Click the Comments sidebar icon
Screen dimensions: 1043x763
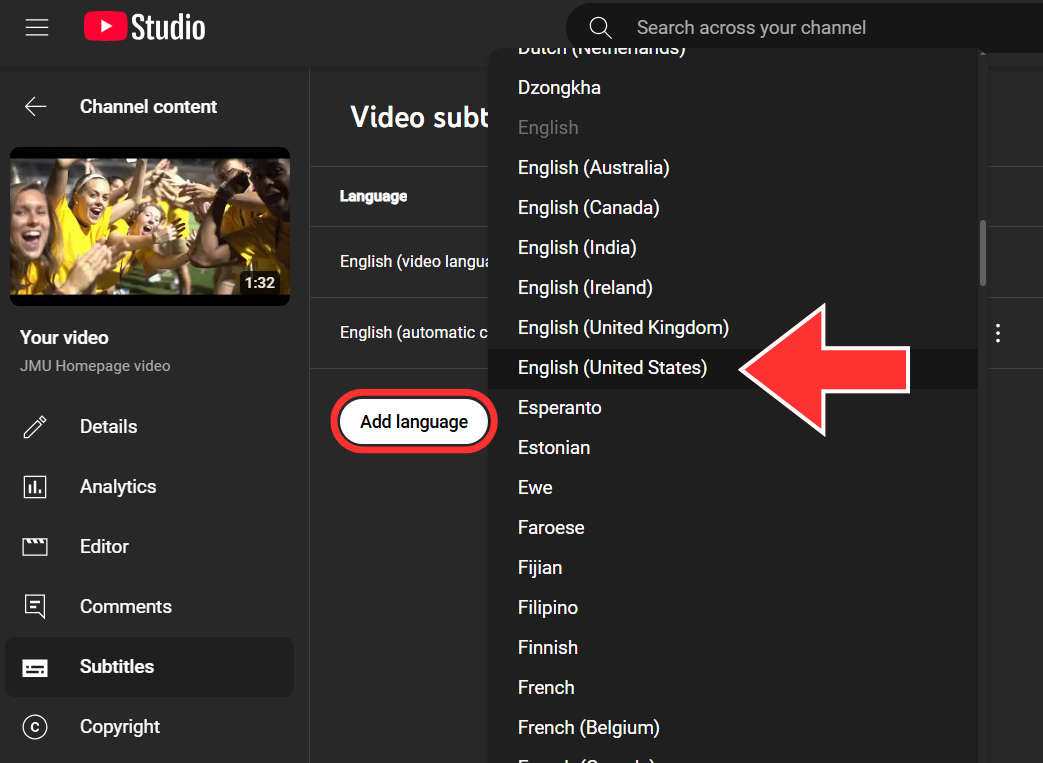point(35,607)
